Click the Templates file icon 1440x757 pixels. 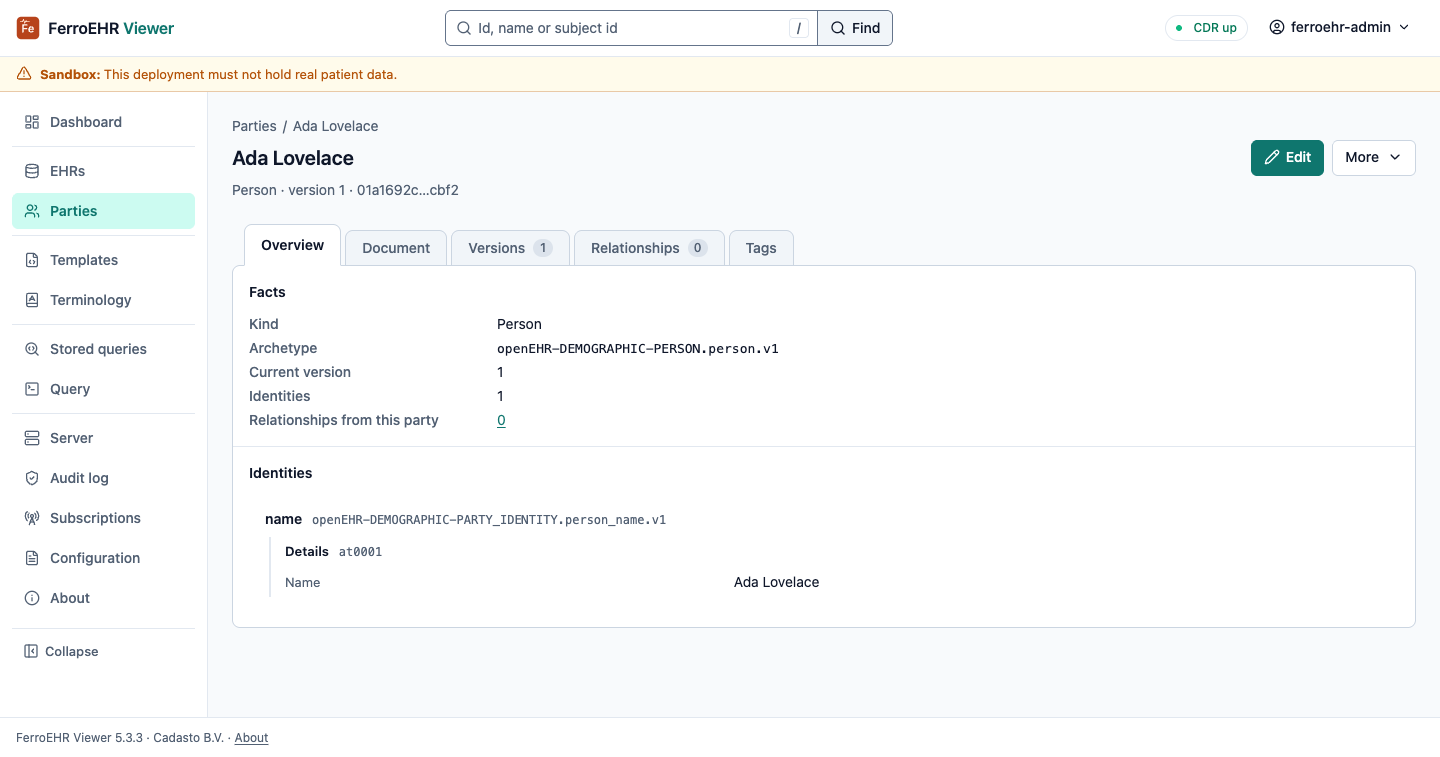click(32, 260)
